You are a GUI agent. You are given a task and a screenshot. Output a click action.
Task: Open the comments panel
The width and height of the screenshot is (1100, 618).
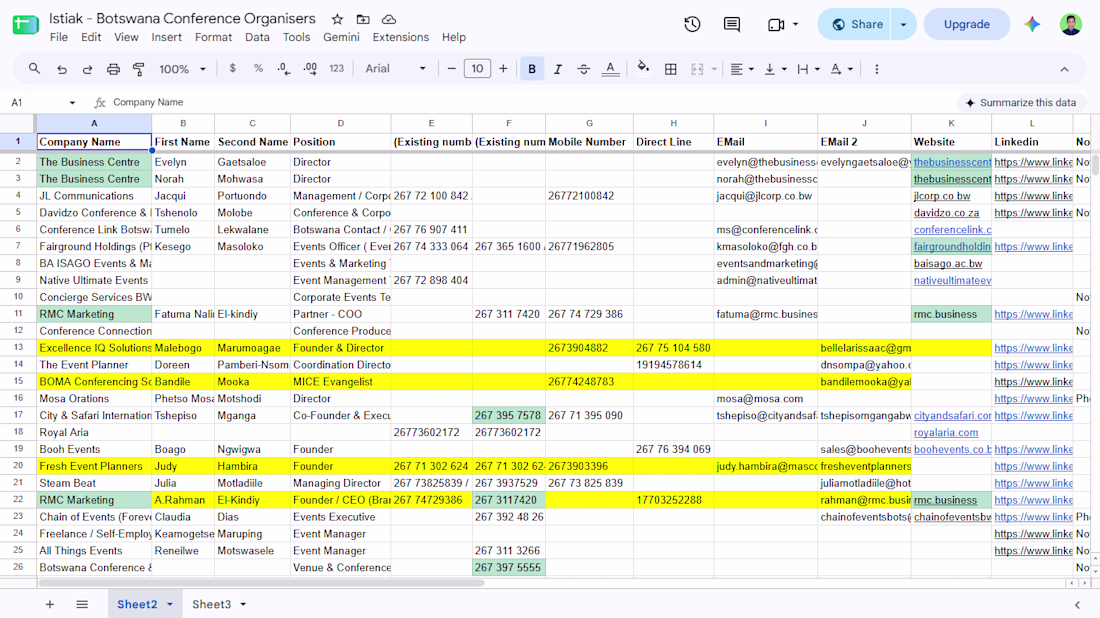tap(732, 24)
